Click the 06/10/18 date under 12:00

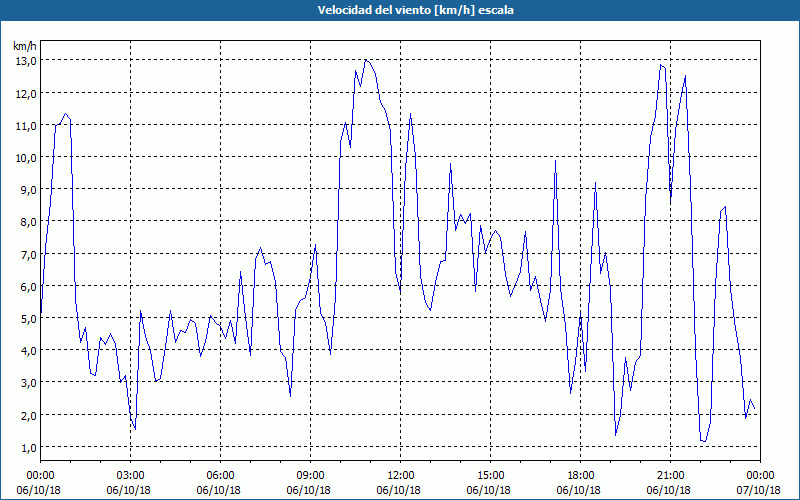(x=399, y=490)
